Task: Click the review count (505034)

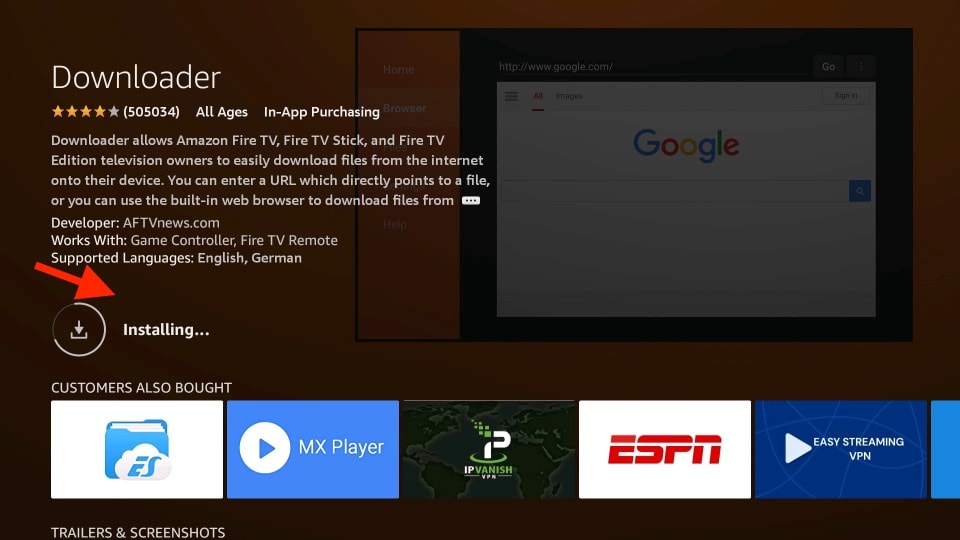Action: pyautogui.click(x=151, y=111)
